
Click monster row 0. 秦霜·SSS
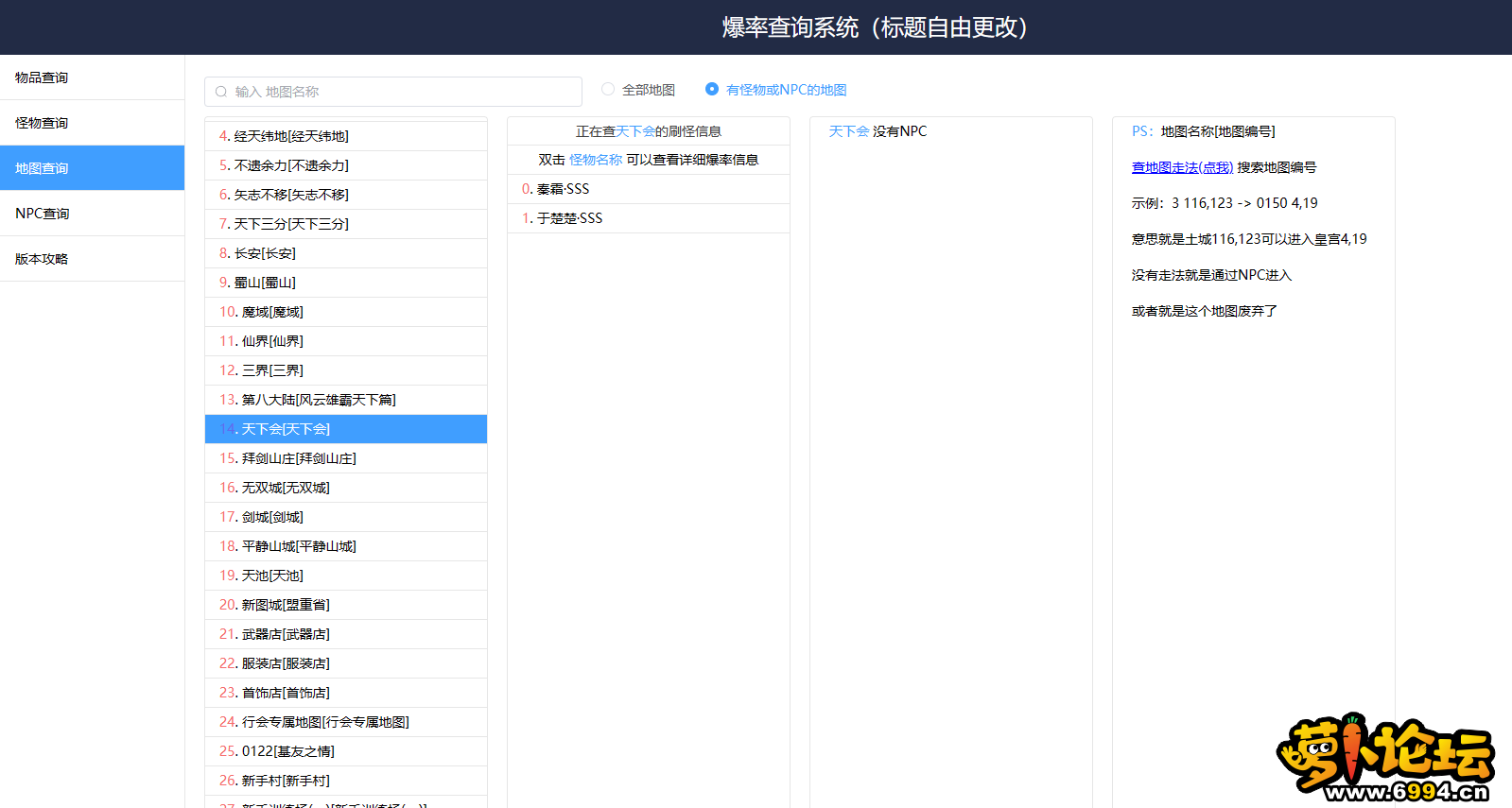[649, 189]
